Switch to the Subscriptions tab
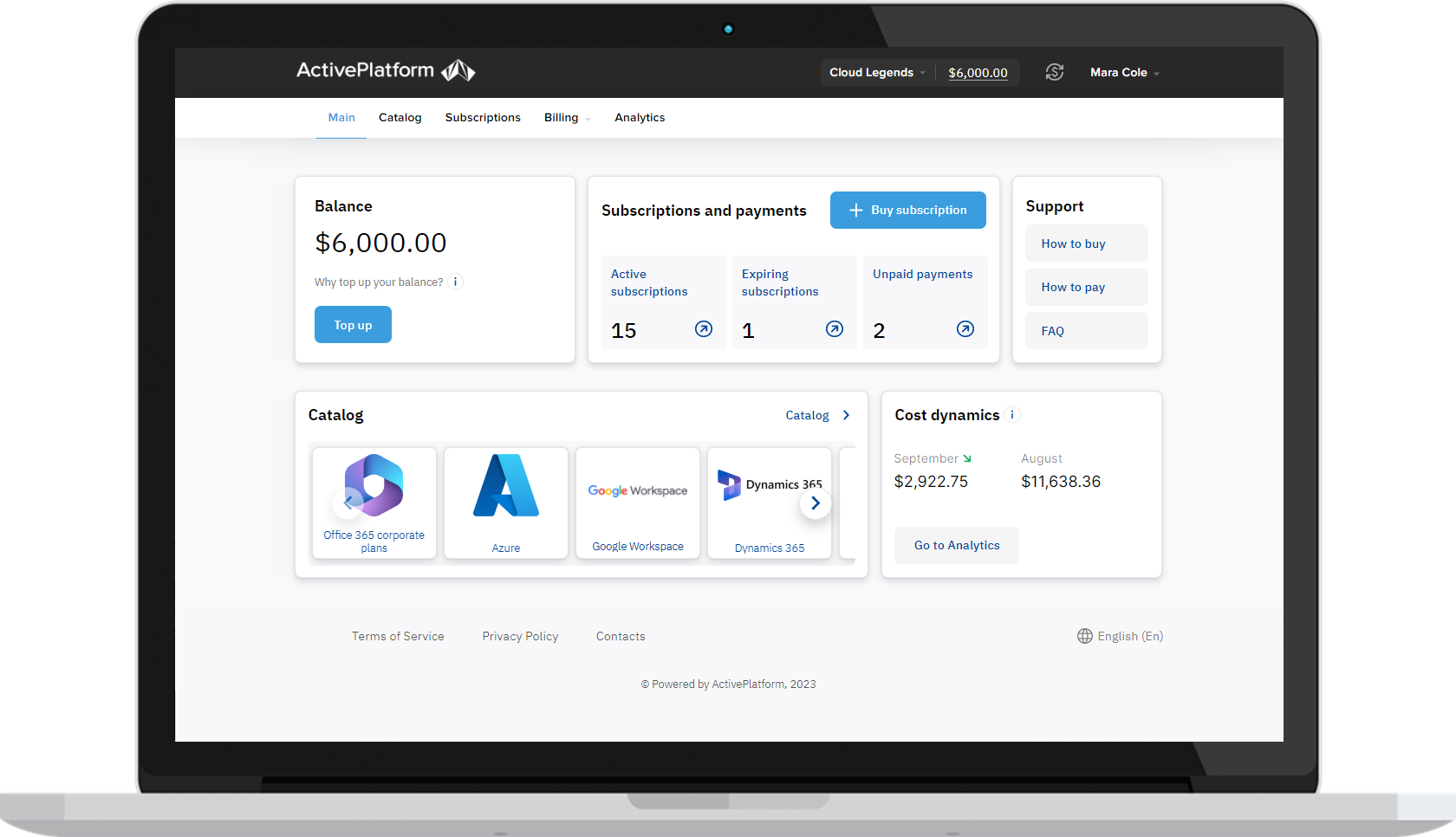The width and height of the screenshot is (1456, 837). [483, 117]
